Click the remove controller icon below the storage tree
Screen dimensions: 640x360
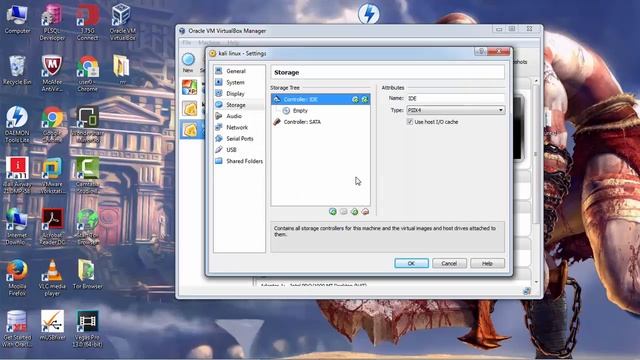point(344,211)
